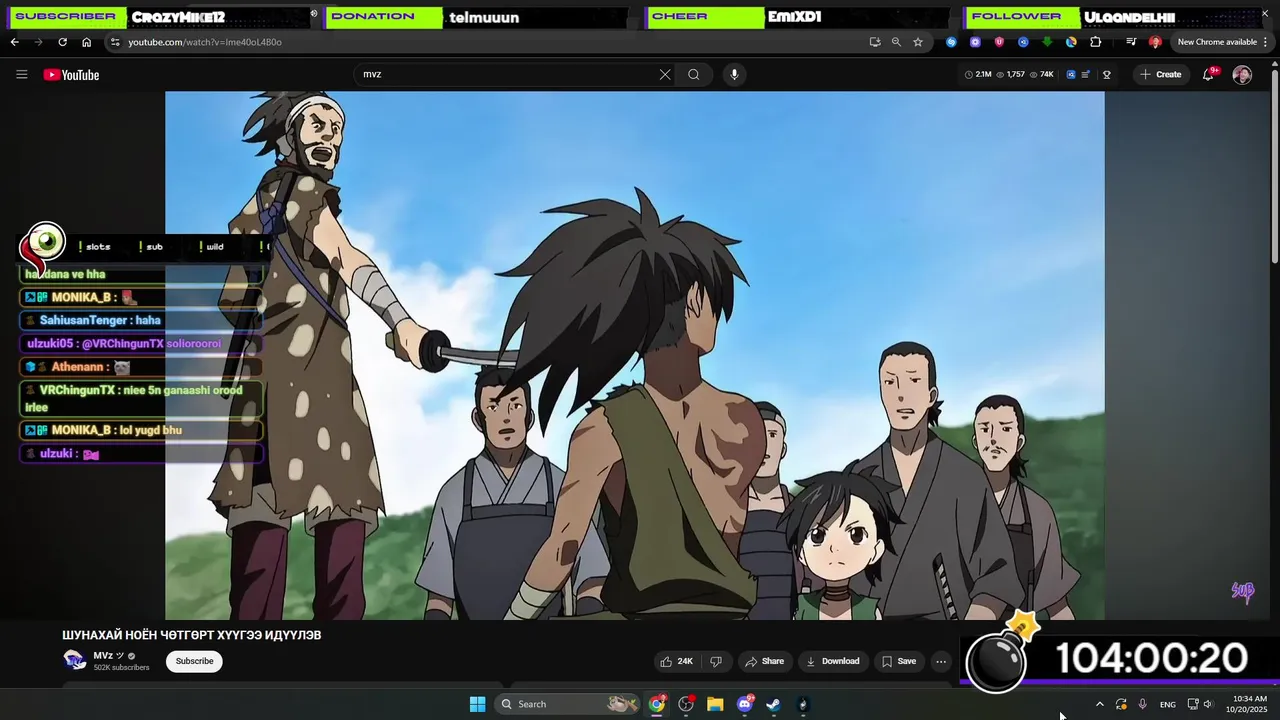Open the green download arrow extension
The width and height of the screenshot is (1280, 720).
point(1047,42)
